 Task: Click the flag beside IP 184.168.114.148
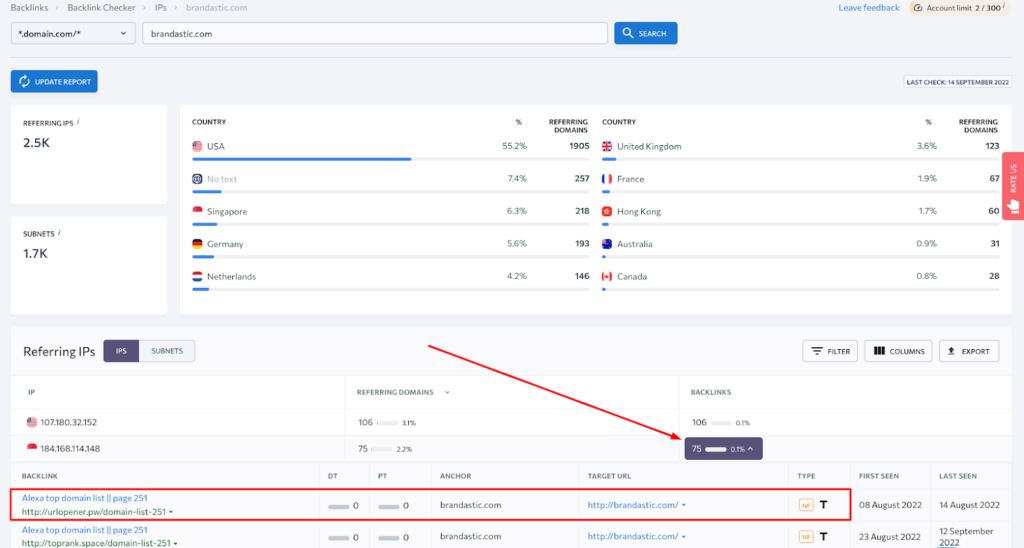(31, 447)
